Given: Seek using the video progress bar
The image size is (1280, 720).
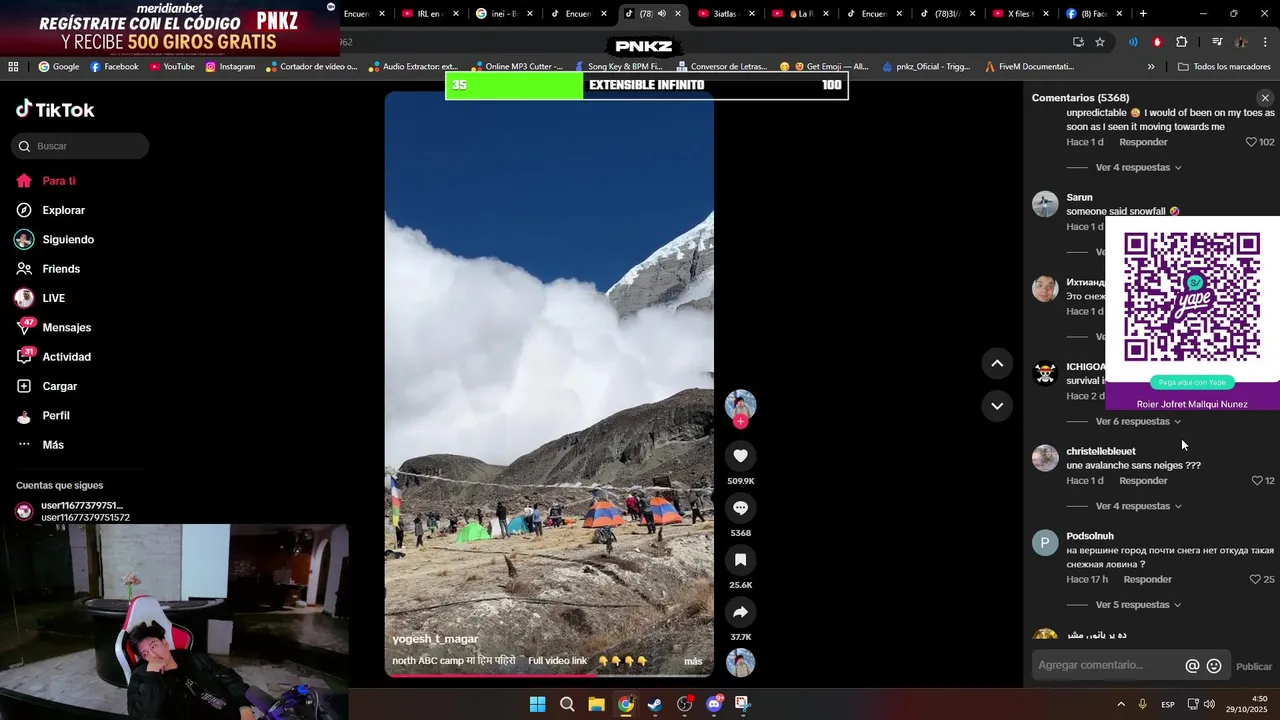Looking at the screenshot, I should pos(549,674).
